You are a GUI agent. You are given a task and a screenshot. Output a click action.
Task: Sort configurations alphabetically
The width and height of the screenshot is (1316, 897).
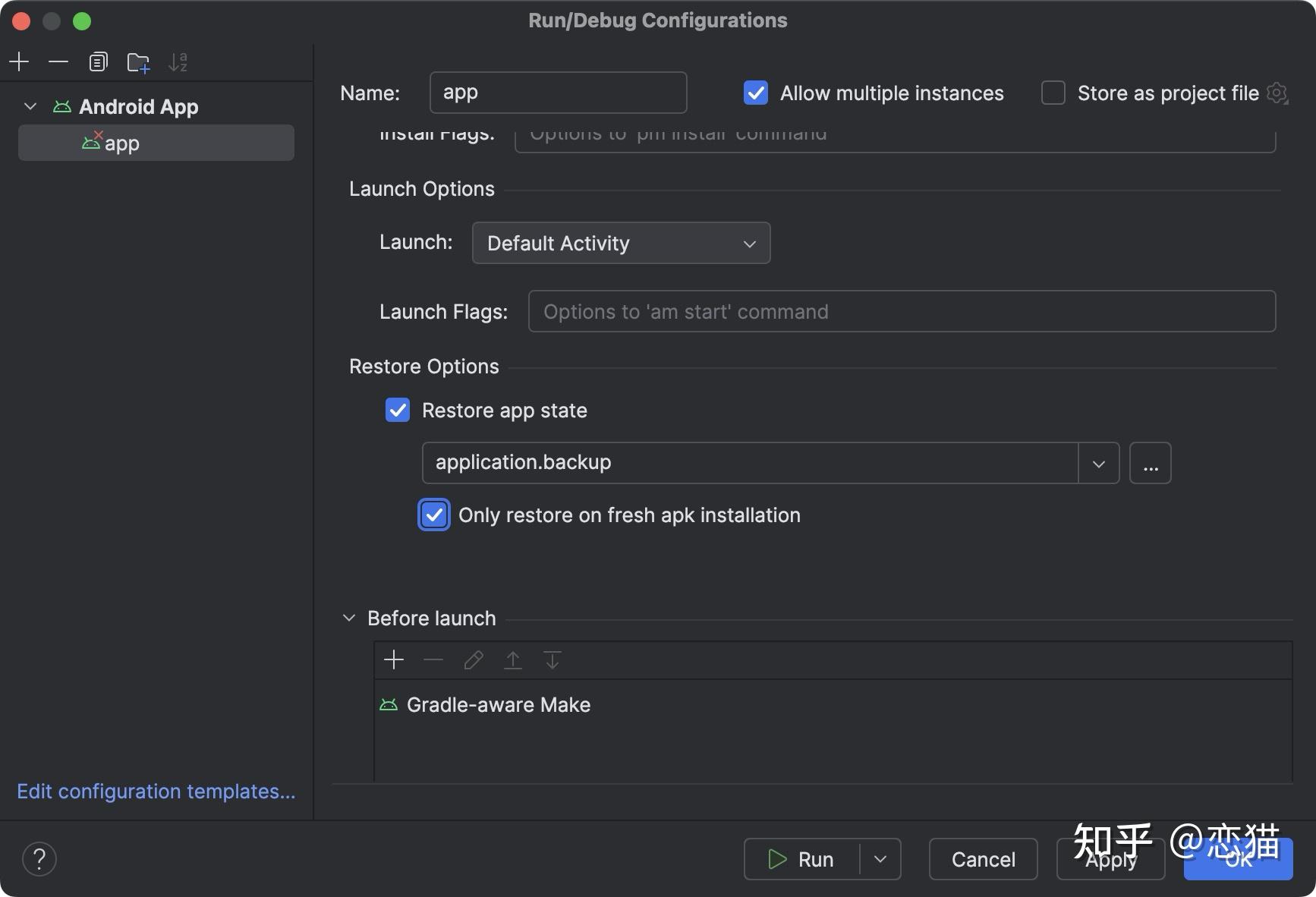tap(178, 61)
